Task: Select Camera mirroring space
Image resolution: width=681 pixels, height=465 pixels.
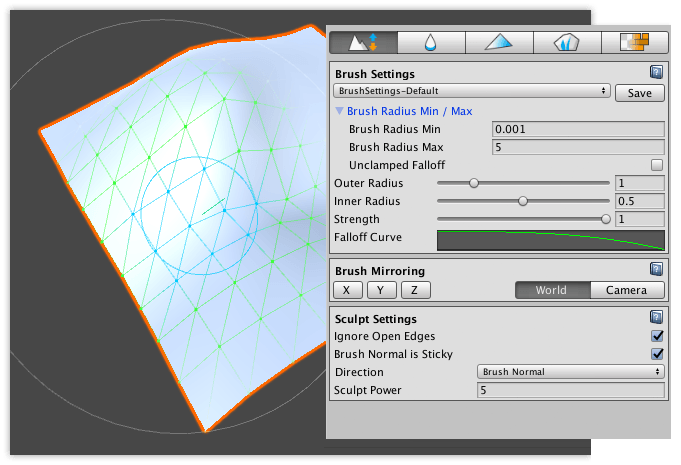Action: click(627, 290)
